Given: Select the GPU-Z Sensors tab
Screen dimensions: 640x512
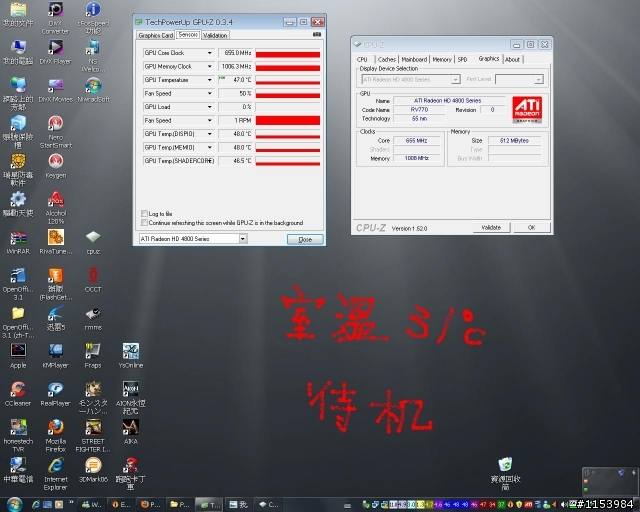Looking at the screenshot, I should (188, 35).
